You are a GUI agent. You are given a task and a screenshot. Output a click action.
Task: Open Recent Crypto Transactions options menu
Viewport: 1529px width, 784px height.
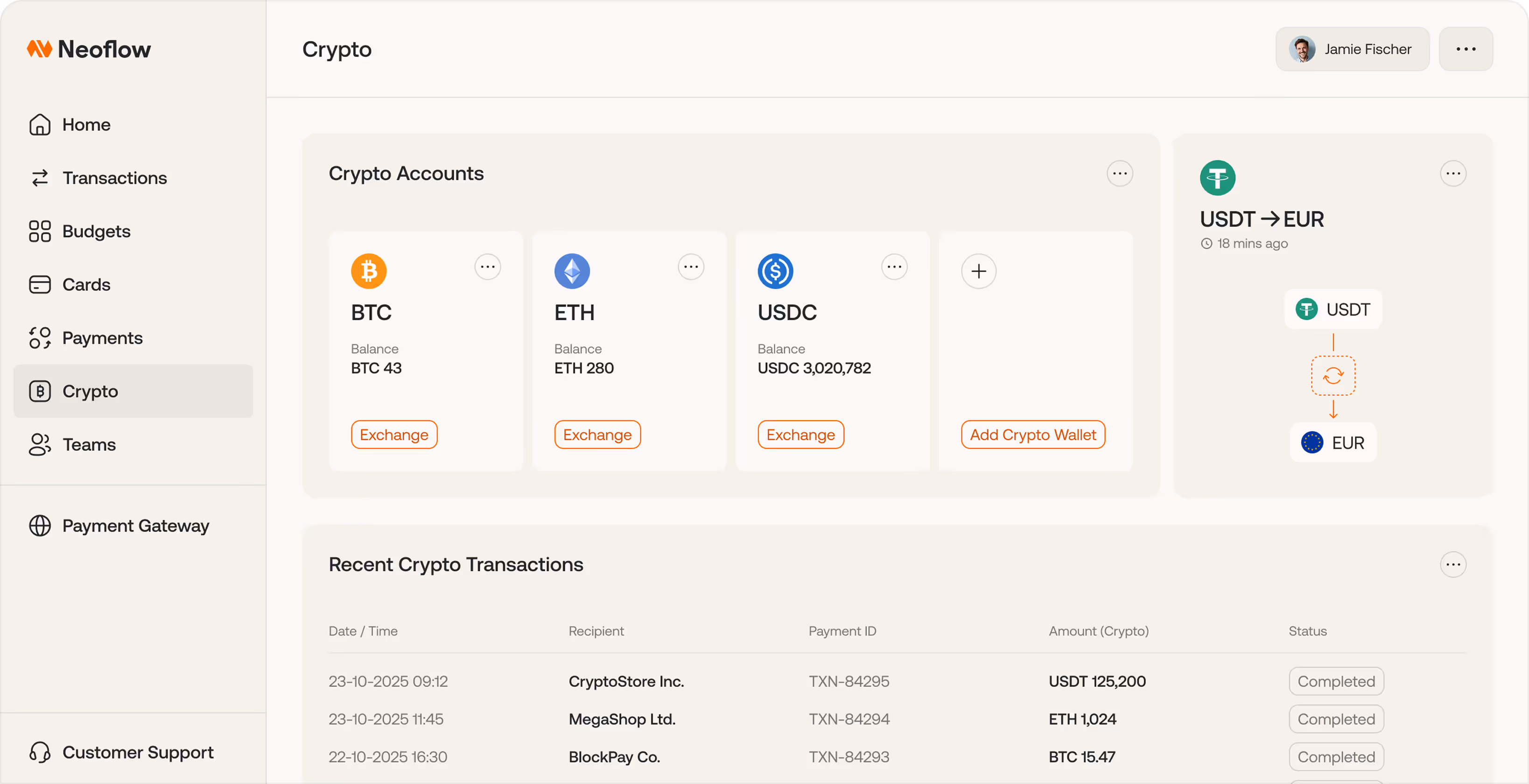pyautogui.click(x=1453, y=564)
